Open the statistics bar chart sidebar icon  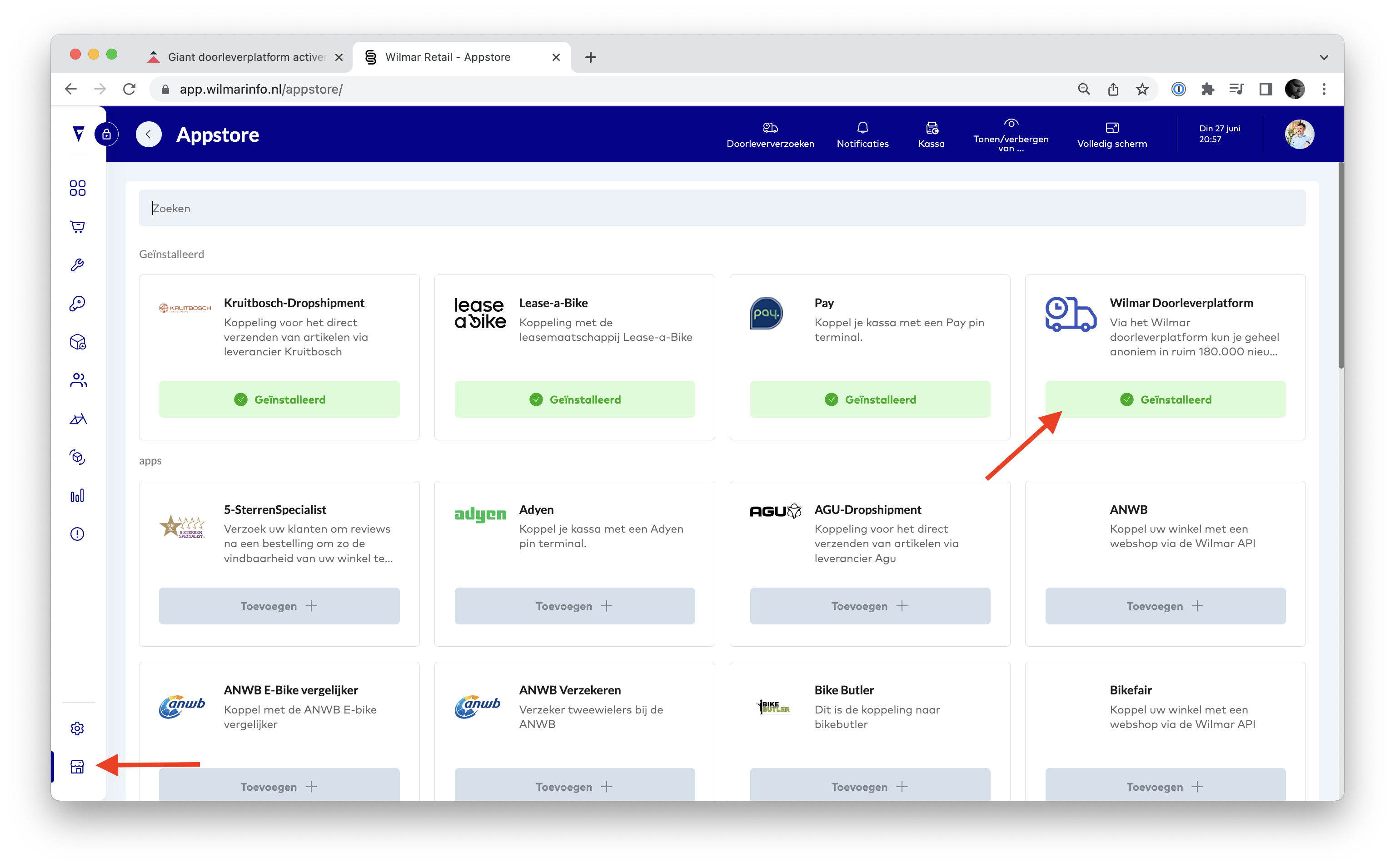tap(77, 495)
